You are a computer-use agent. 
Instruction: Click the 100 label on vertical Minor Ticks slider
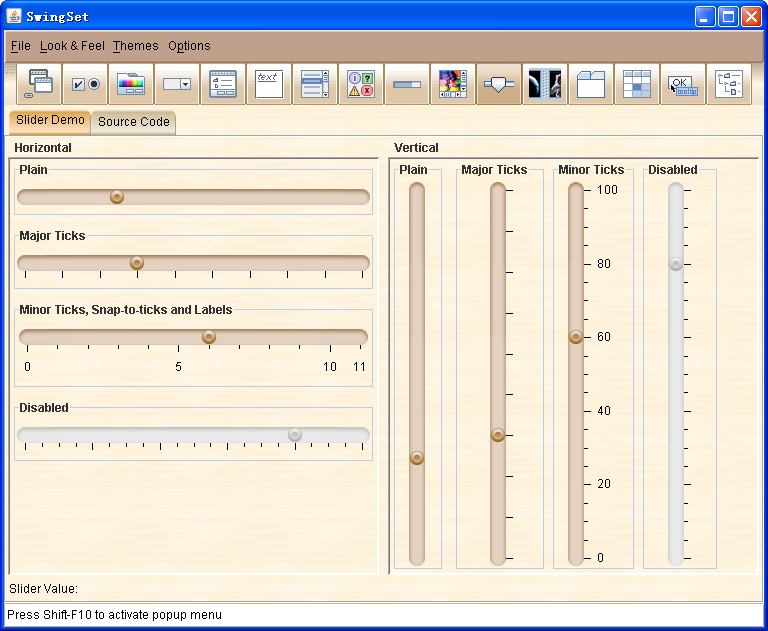[607, 190]
